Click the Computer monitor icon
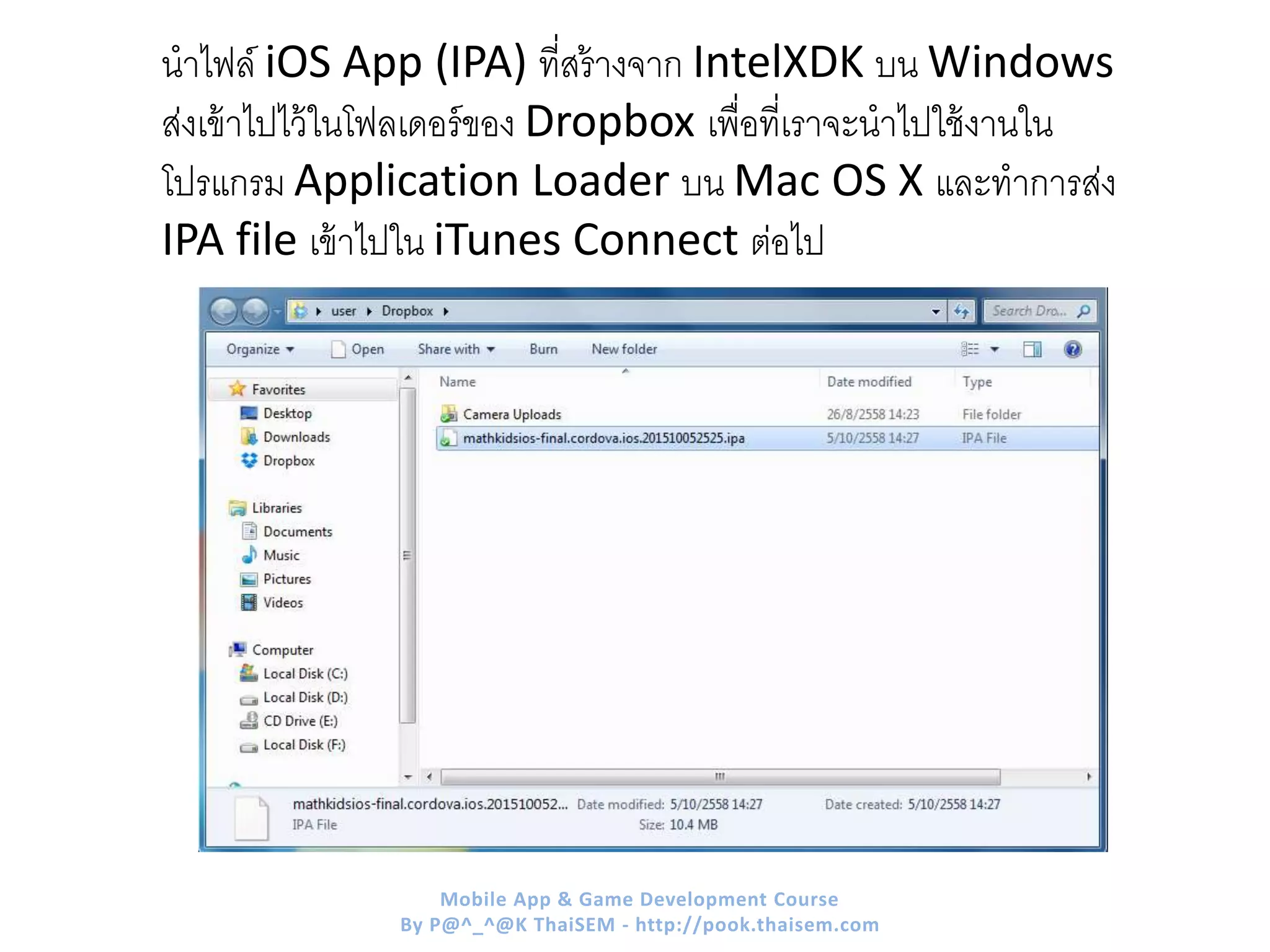The height and width of the screenshot is (952, 1270). (238, 650)
